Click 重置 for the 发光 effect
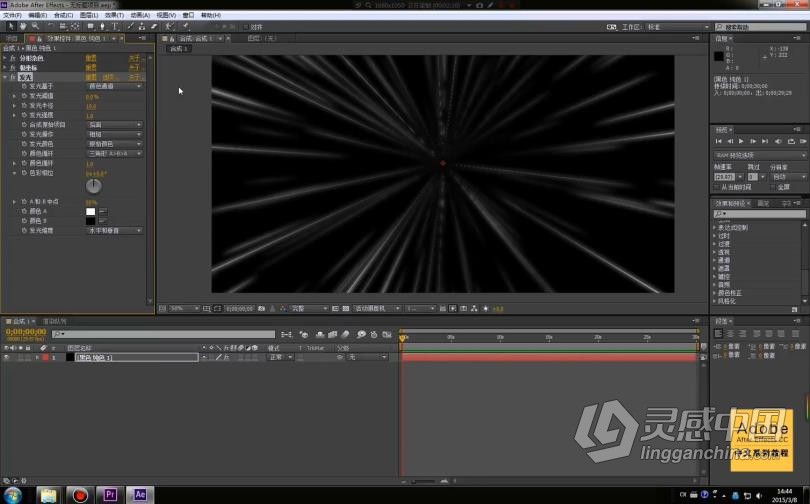 click(91, 77)
